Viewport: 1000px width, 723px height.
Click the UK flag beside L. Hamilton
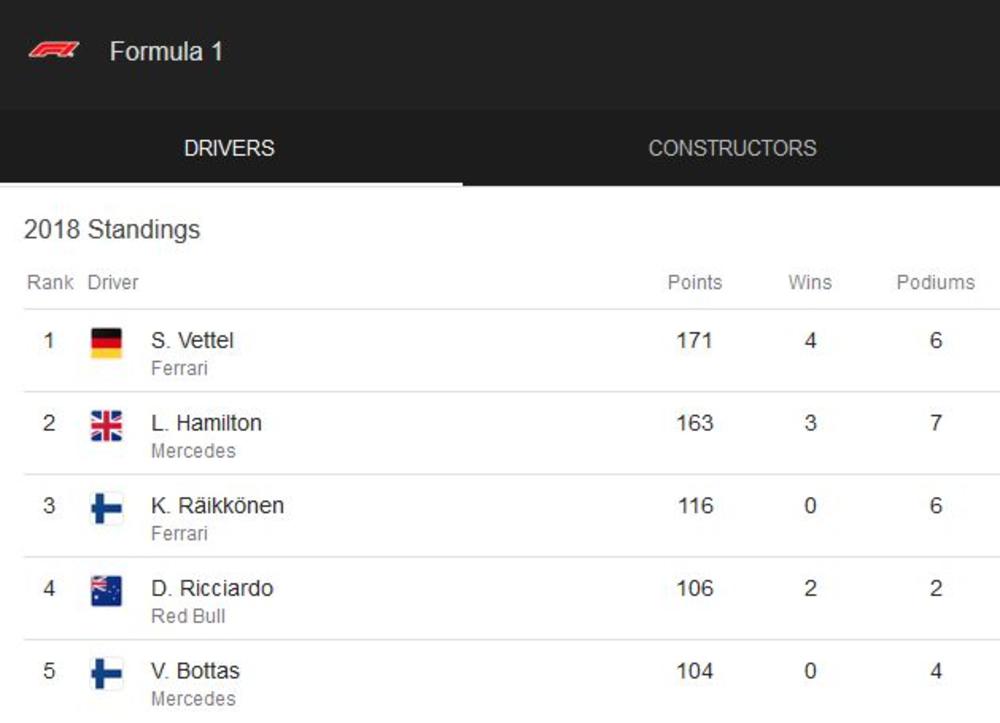coord(106,426)
